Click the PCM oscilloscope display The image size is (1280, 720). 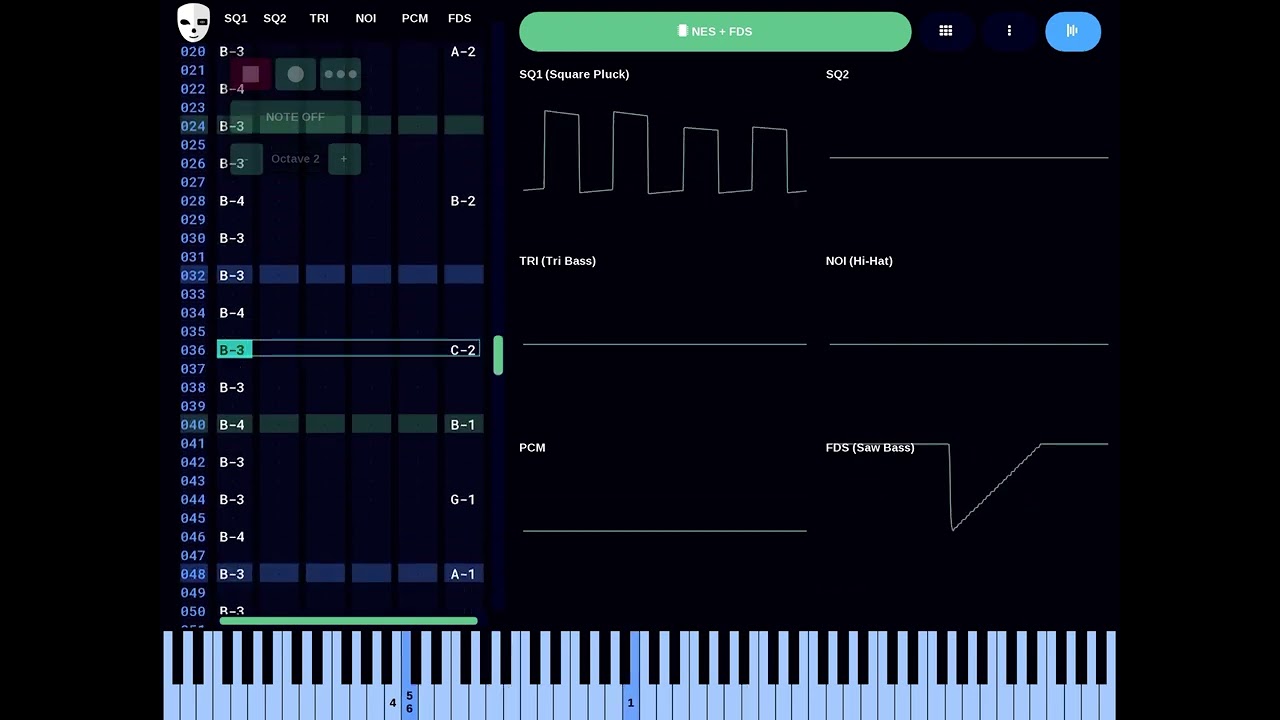(664, 530)
